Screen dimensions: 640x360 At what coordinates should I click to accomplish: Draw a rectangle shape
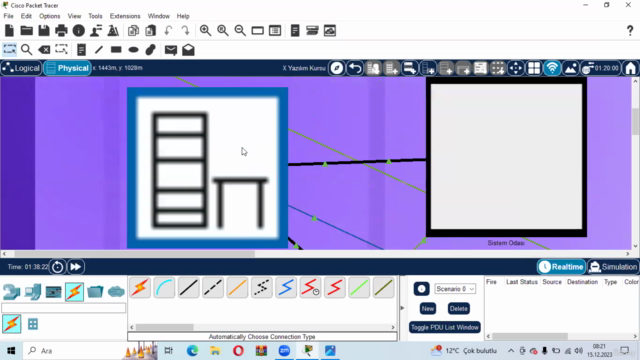116,49
